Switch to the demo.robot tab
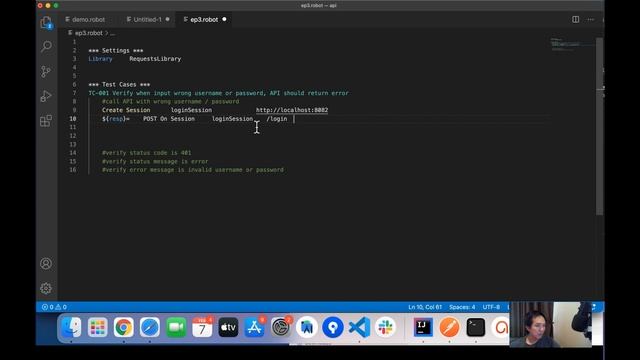Screen dimensions: 640x360 [85, 19]
